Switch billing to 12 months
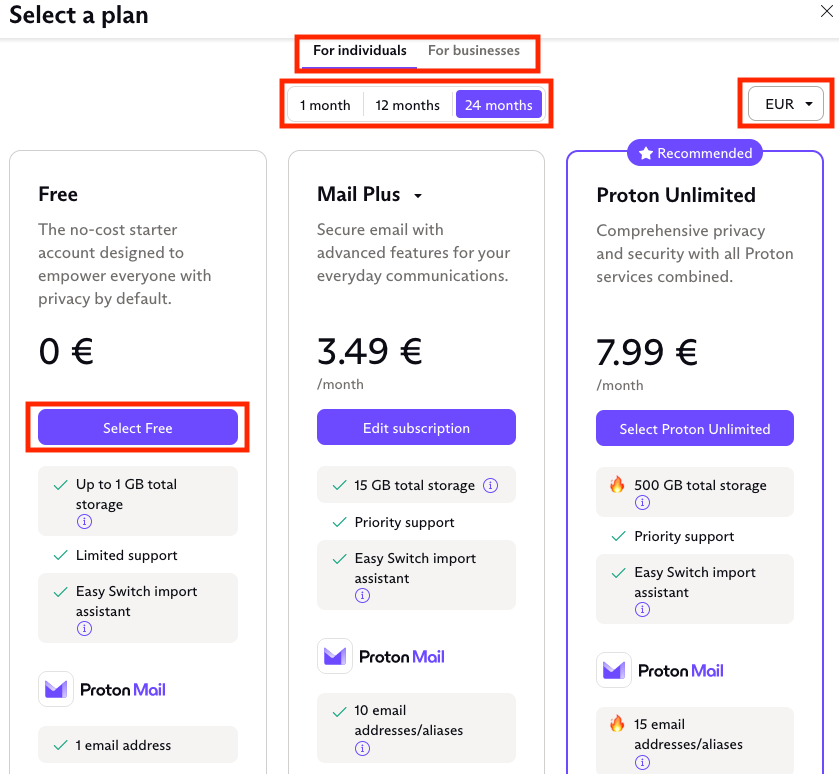This screenshot has height=774, width=839. [x=407, y=104]
